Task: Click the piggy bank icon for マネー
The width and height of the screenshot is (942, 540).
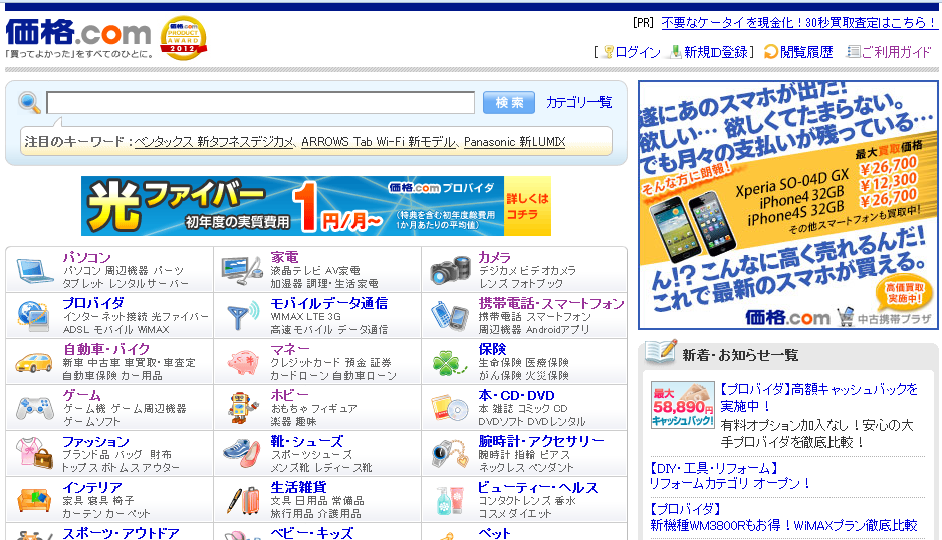Action: (x=243, y=362)
